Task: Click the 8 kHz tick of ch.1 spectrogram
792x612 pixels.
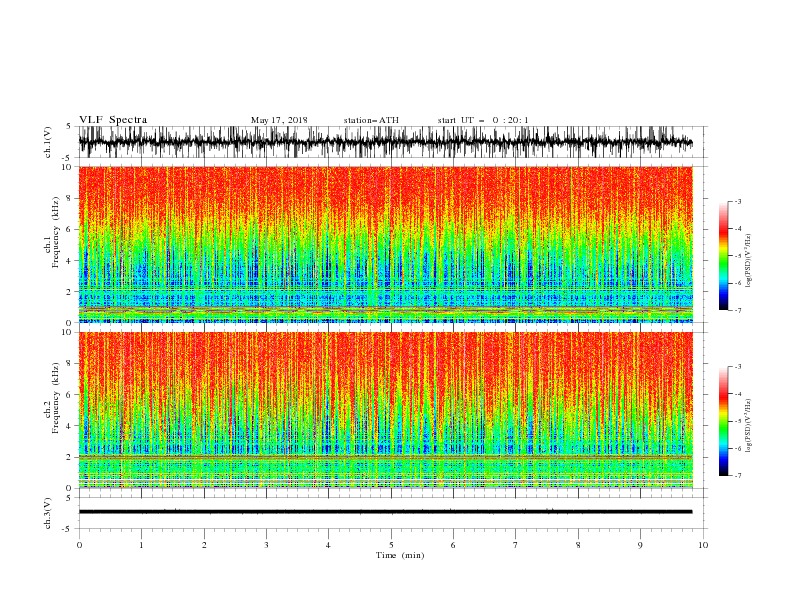Action: [70, 198]
